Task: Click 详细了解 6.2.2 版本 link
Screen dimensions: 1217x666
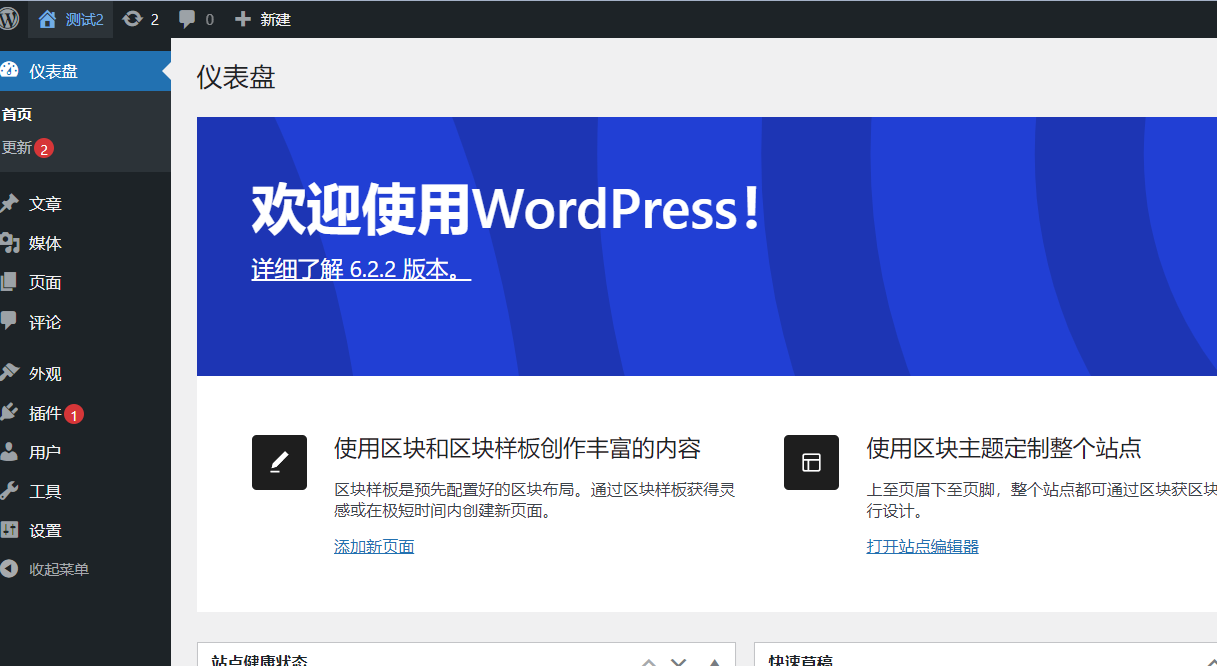Action: click(360, 270)
